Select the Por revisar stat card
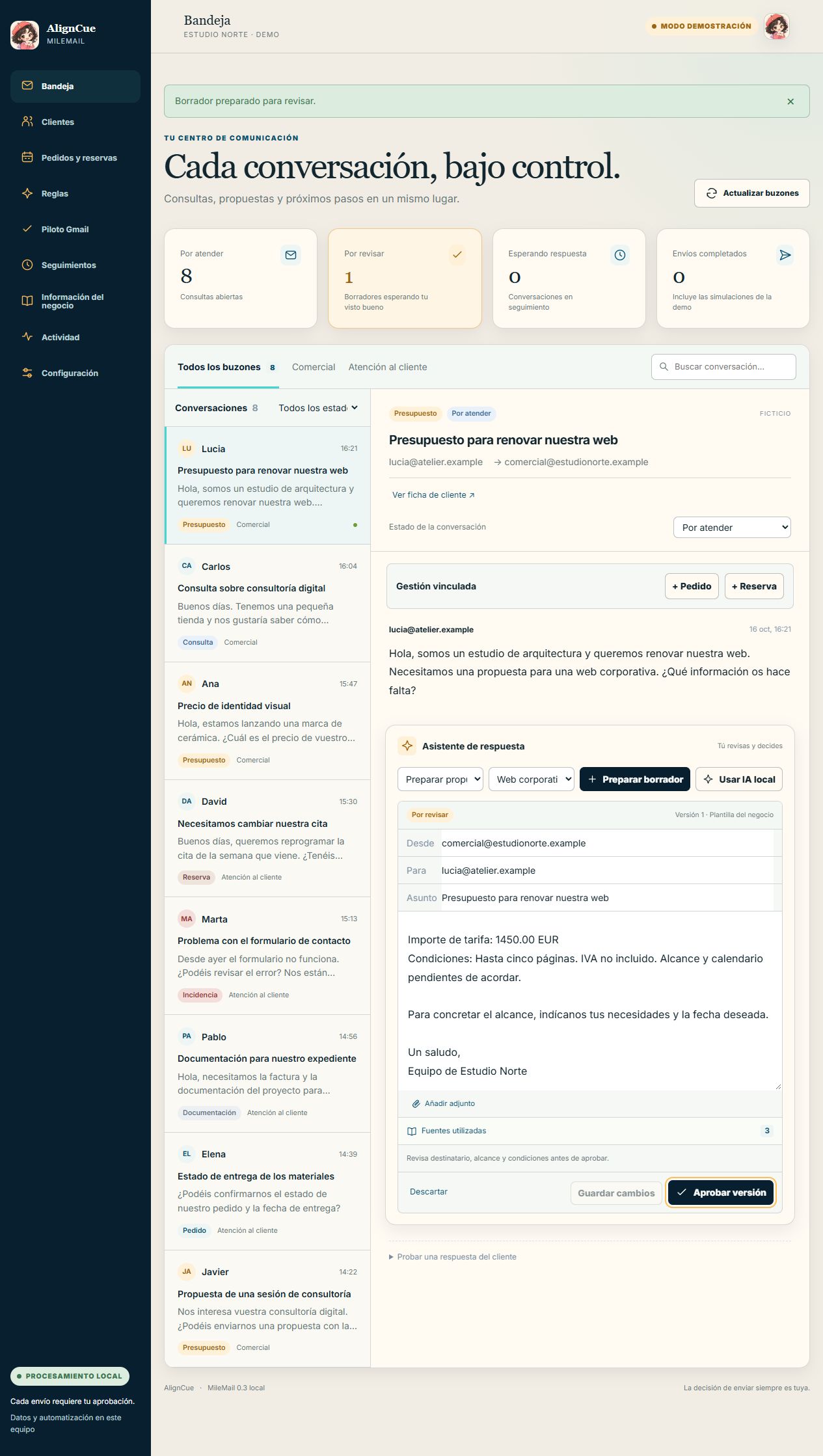Viewport: 823px width, 1456px height. coord(405,278)
